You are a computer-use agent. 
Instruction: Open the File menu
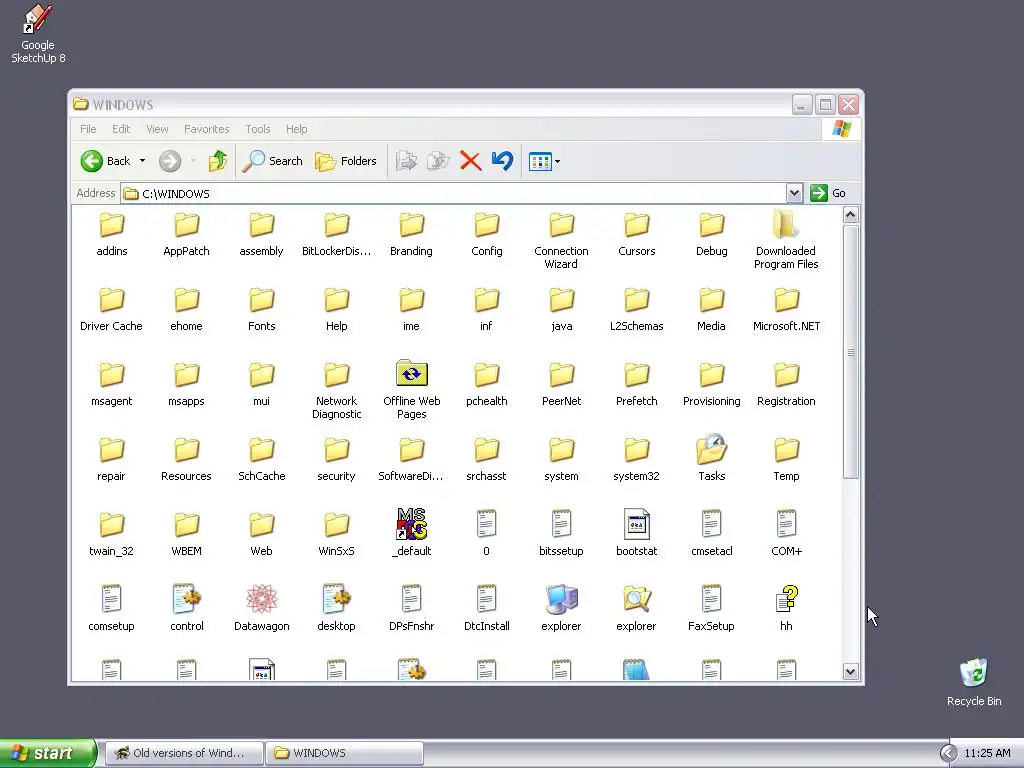pos(88,129)
